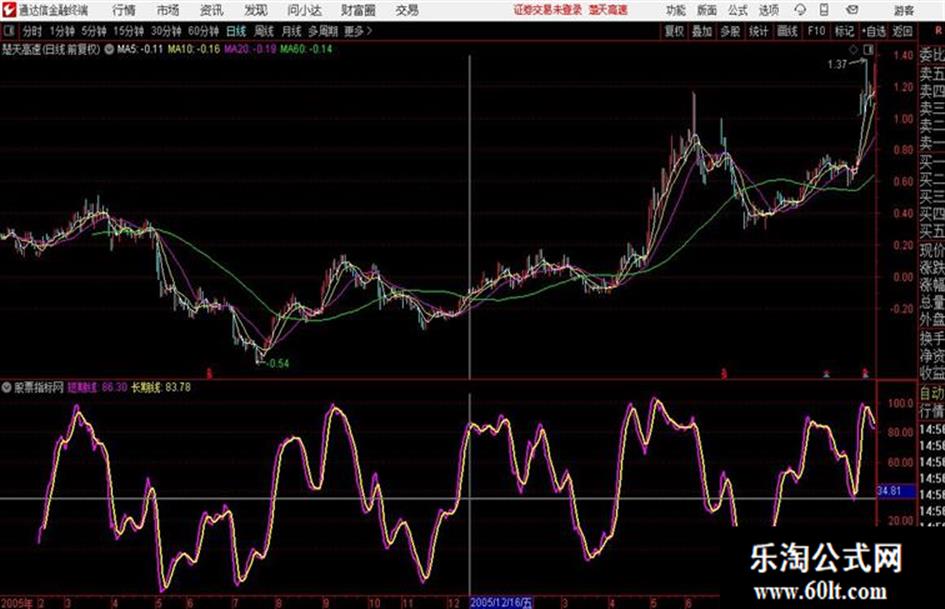Viewport: 945px width, 609px height.
Task: Switch to the 15分钟 period tab
Action: [x=128, y=31]
